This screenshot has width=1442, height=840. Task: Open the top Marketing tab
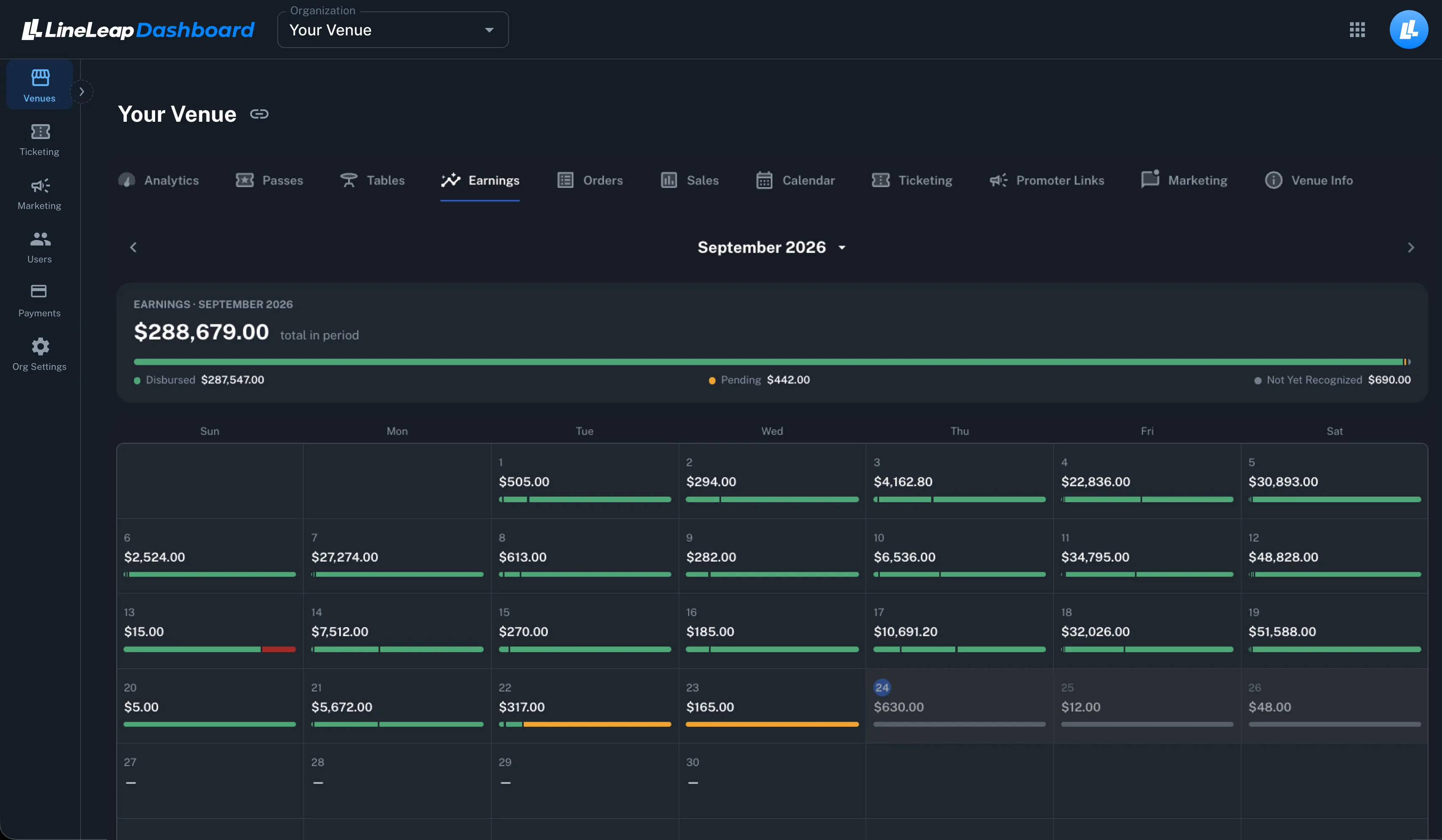[1184, 180]
